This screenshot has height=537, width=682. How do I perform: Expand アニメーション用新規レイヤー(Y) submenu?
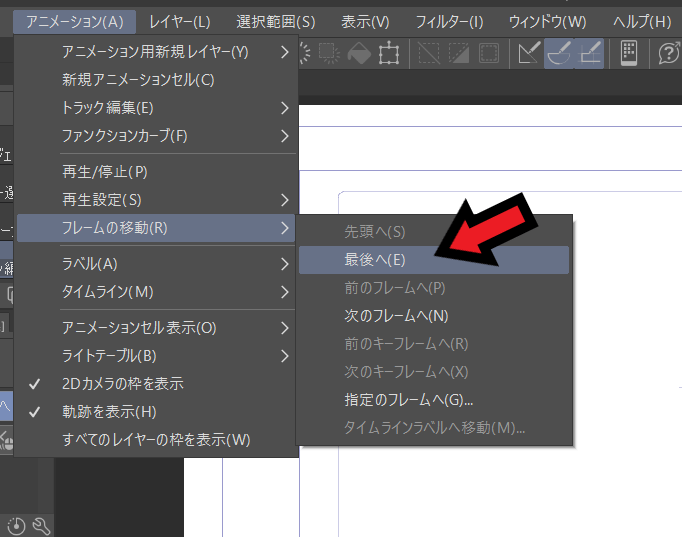[156, 52]
